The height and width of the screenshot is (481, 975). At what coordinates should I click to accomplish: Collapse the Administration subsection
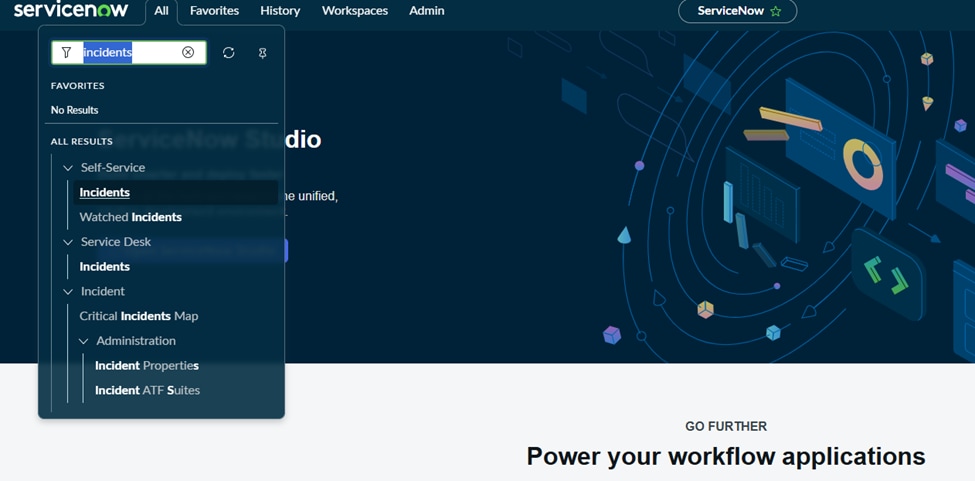click(x=83, y=341)
